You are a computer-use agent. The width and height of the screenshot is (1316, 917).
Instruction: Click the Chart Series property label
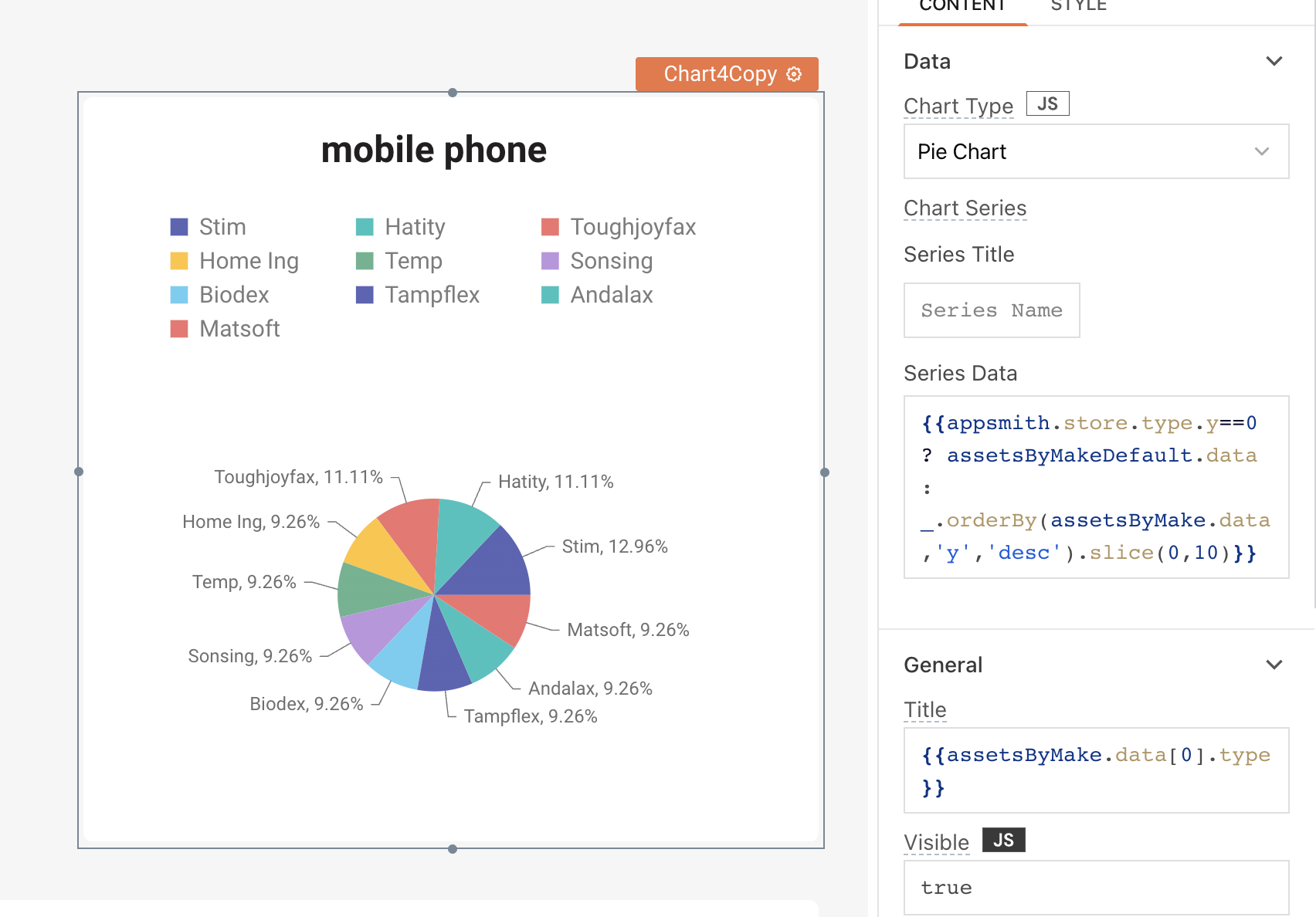pos(965,208)
